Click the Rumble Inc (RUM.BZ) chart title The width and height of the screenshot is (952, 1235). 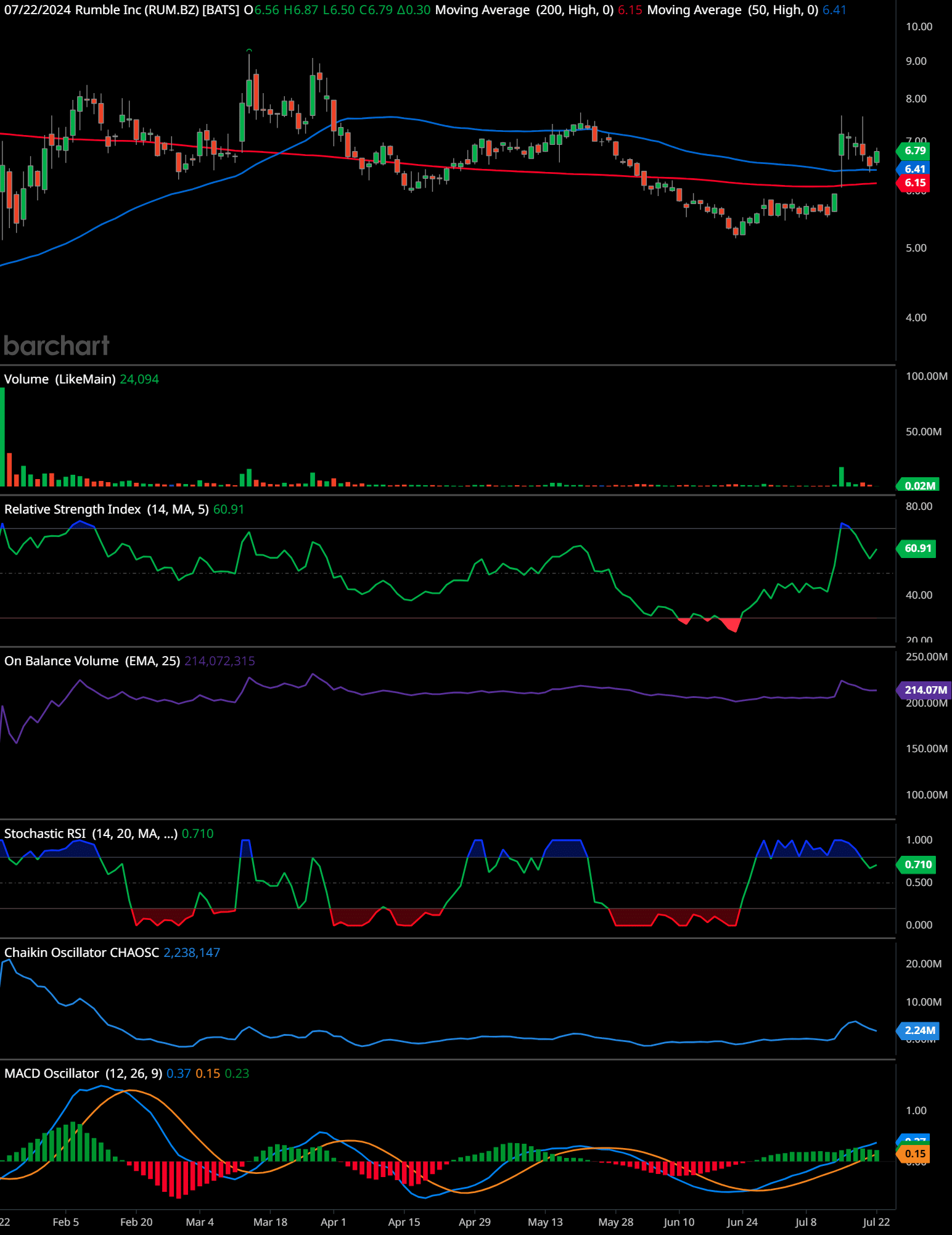[x=157, y=10]
